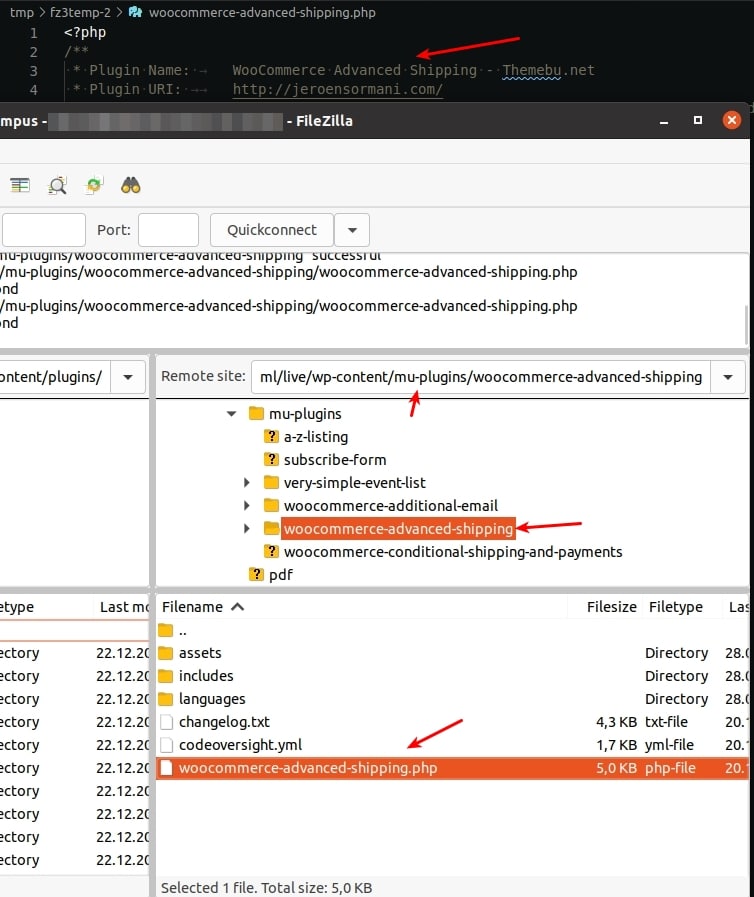Open the jeroensormani.com link in editor
Image resolution: width=754 pixels, height=897 pixels.
click(338, 89)
